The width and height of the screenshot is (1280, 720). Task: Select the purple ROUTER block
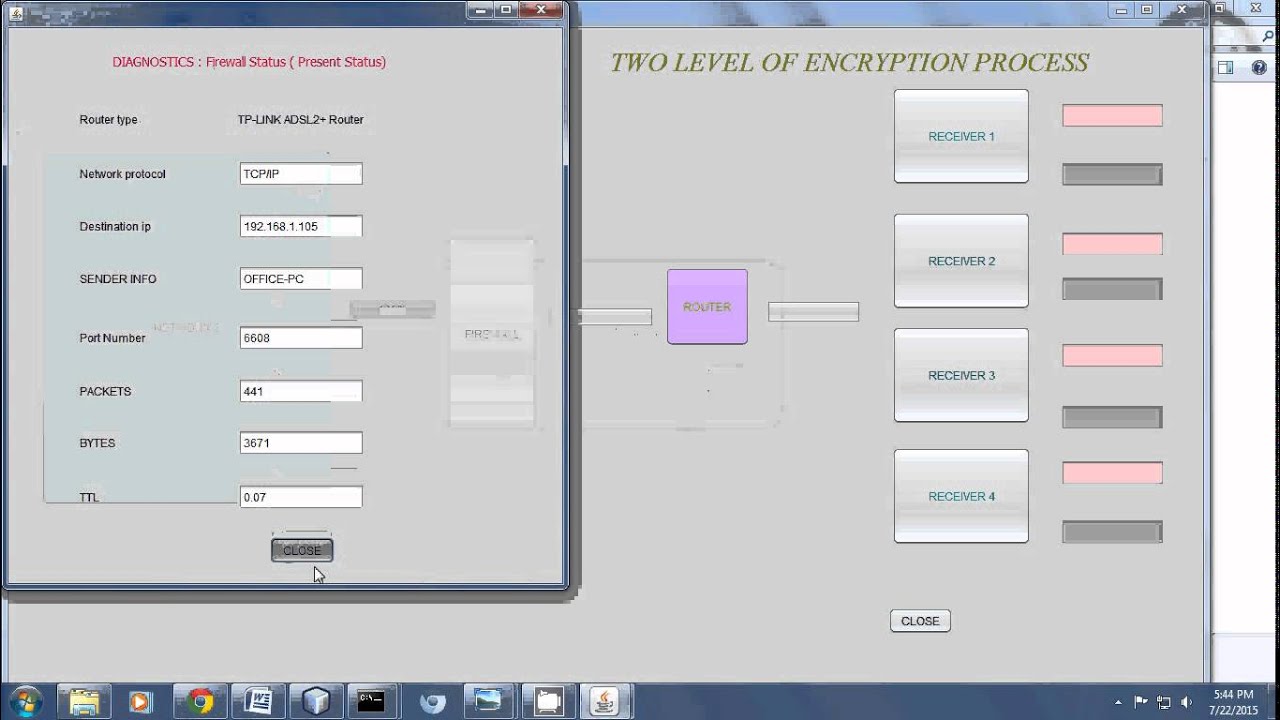[x=707, y=307]
